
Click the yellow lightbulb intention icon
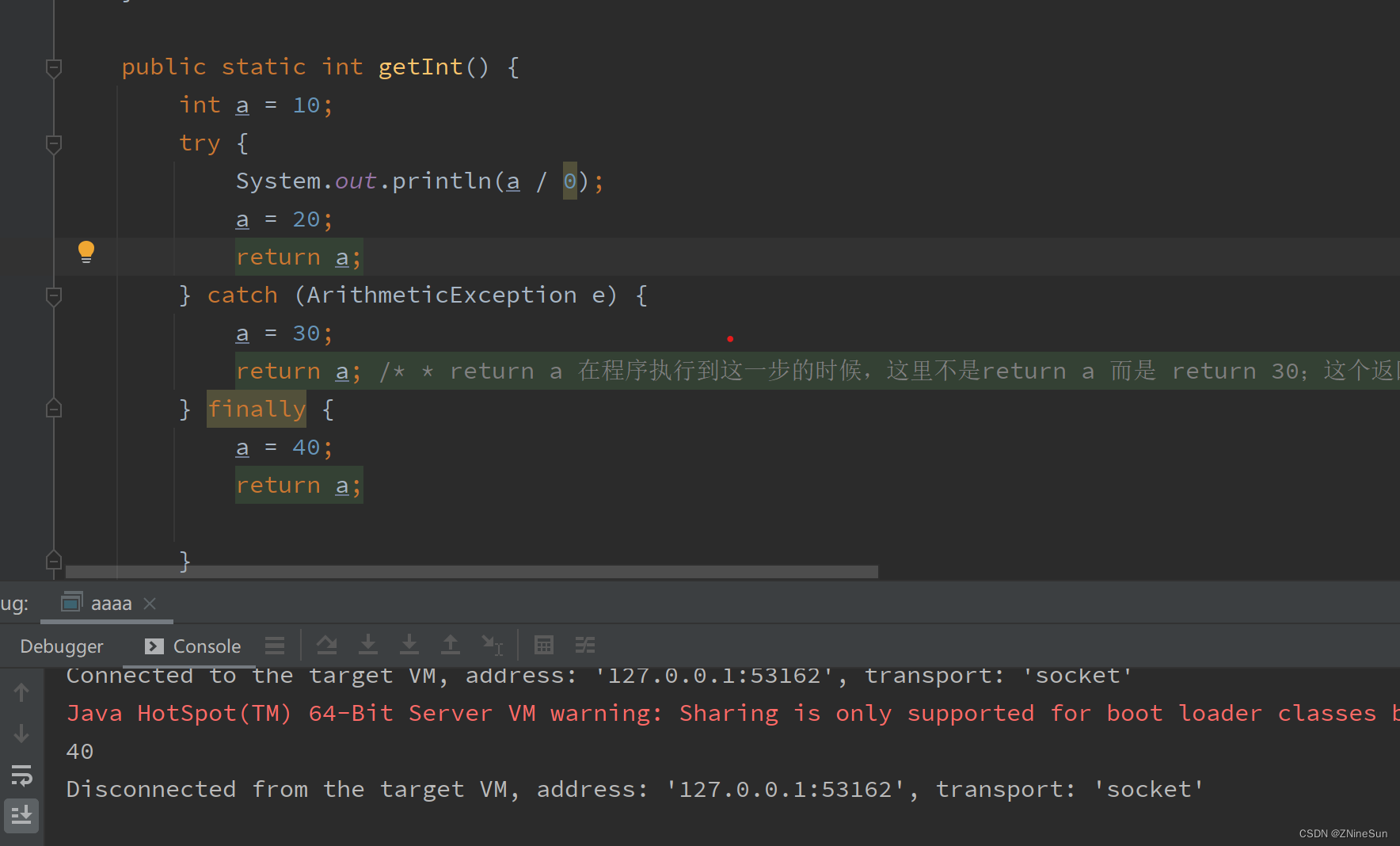pos(86,252)
